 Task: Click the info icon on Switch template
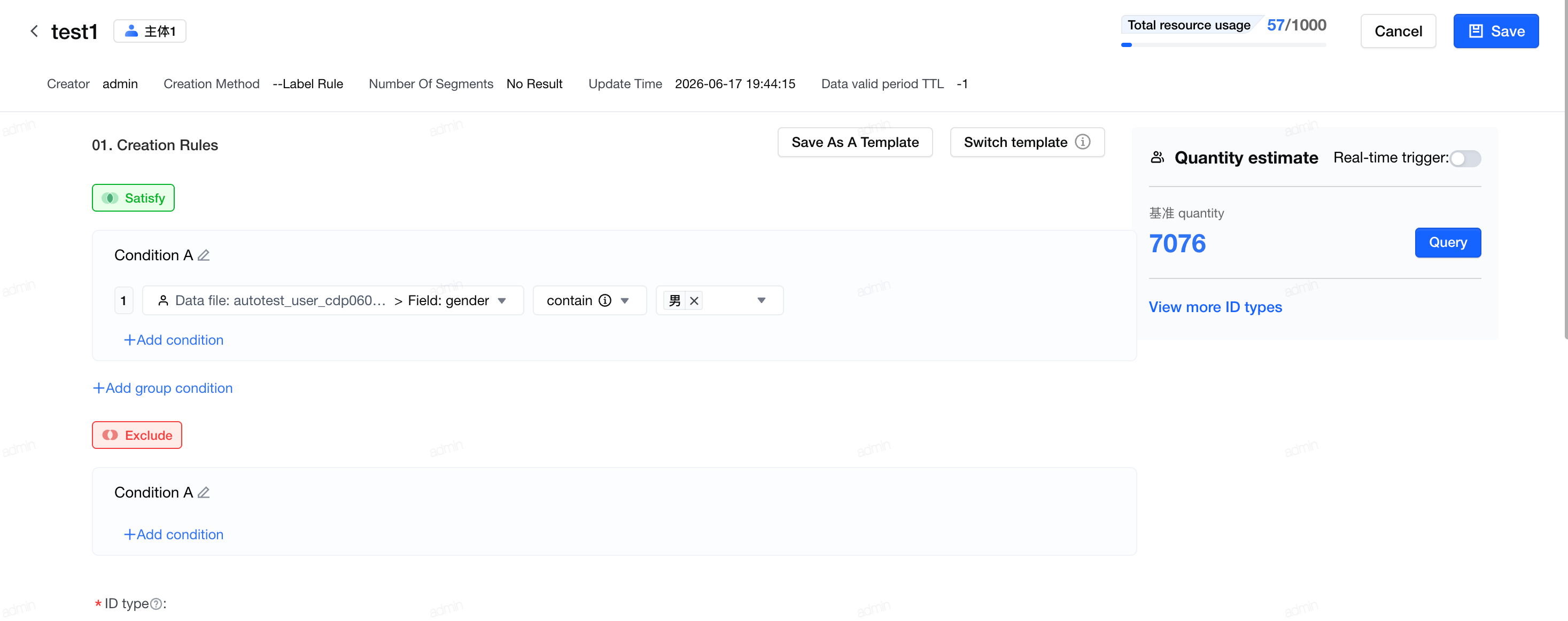[1082, 142]
